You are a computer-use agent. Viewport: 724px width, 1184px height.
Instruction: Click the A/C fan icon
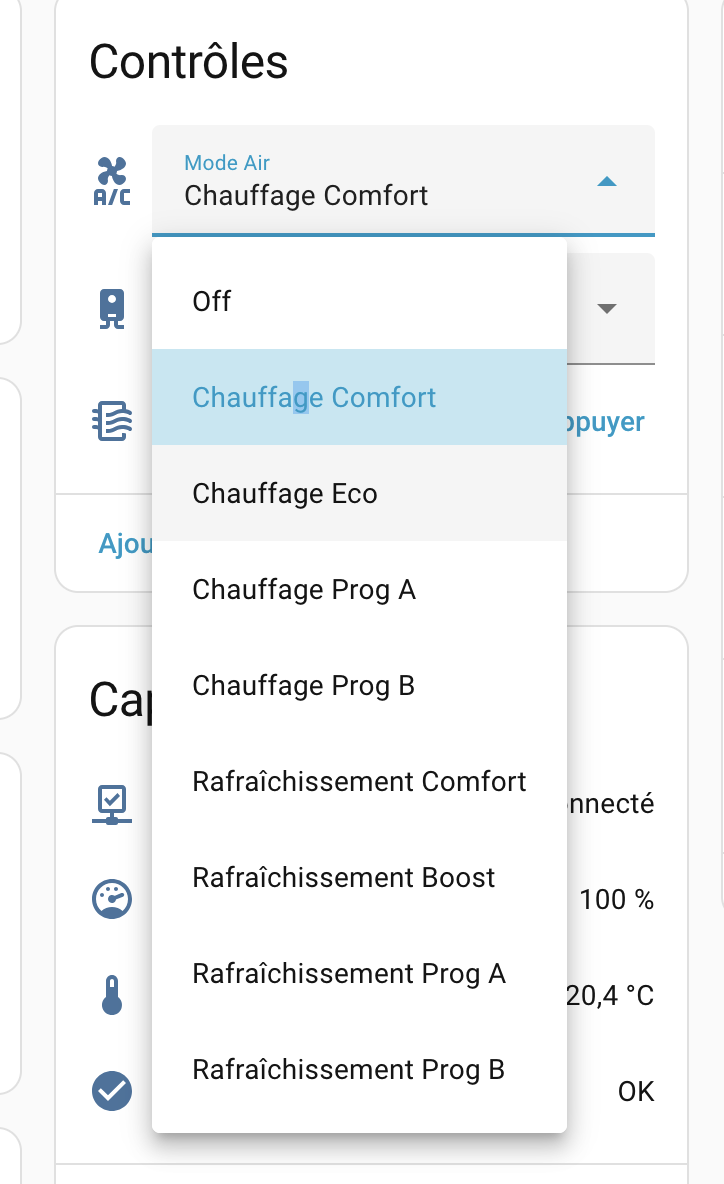(112, 181)
